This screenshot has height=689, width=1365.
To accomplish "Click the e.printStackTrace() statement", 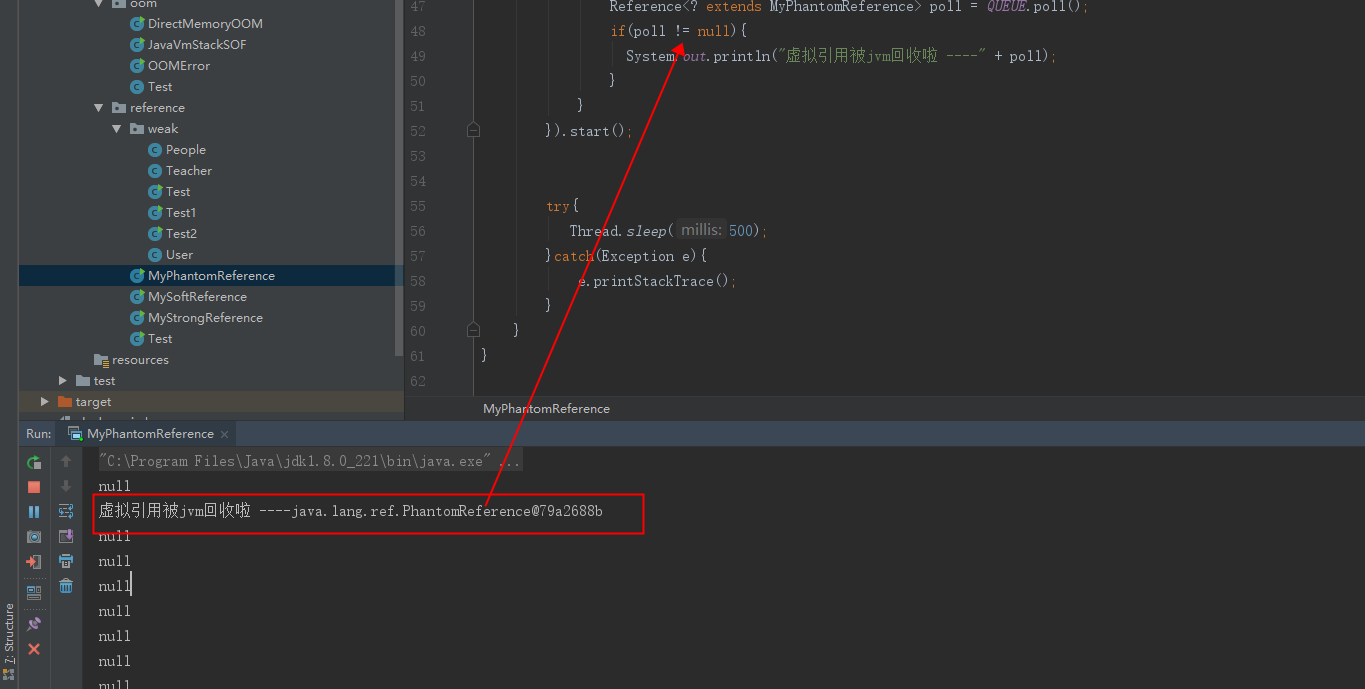I will click(x=657, y=281).
